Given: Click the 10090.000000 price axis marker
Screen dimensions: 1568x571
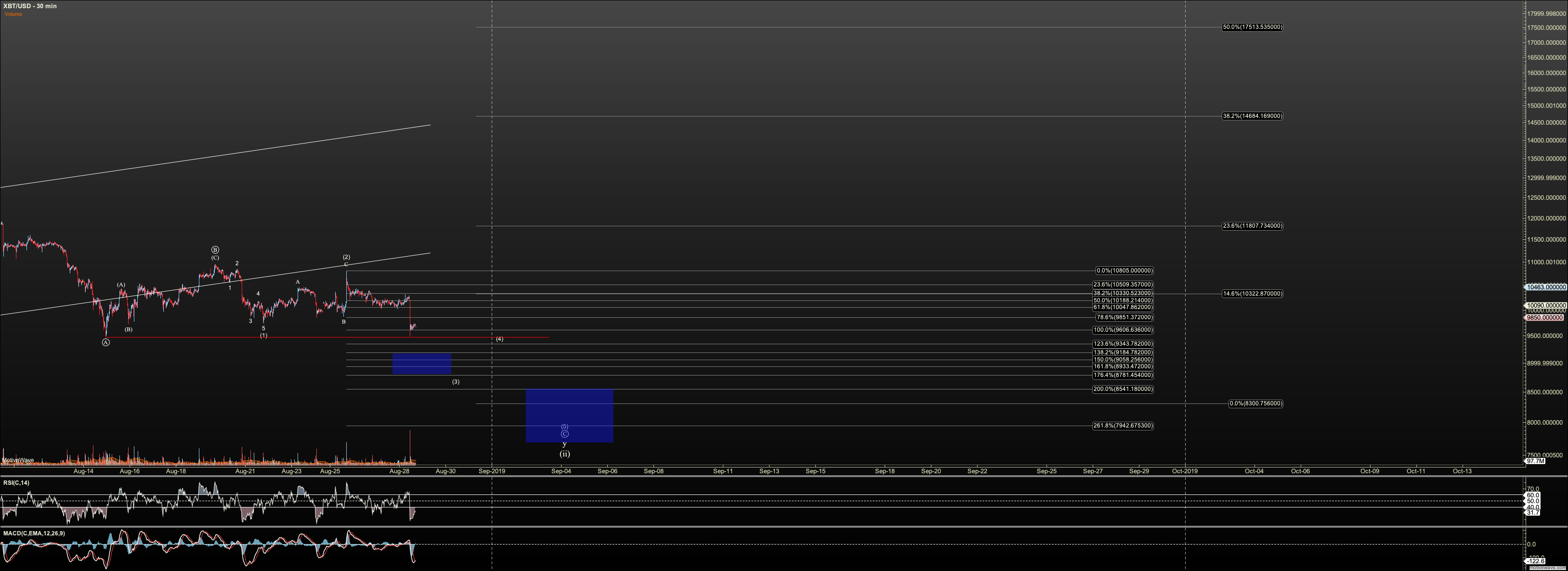Looking at the screenshot, I should coord(1544,306).
